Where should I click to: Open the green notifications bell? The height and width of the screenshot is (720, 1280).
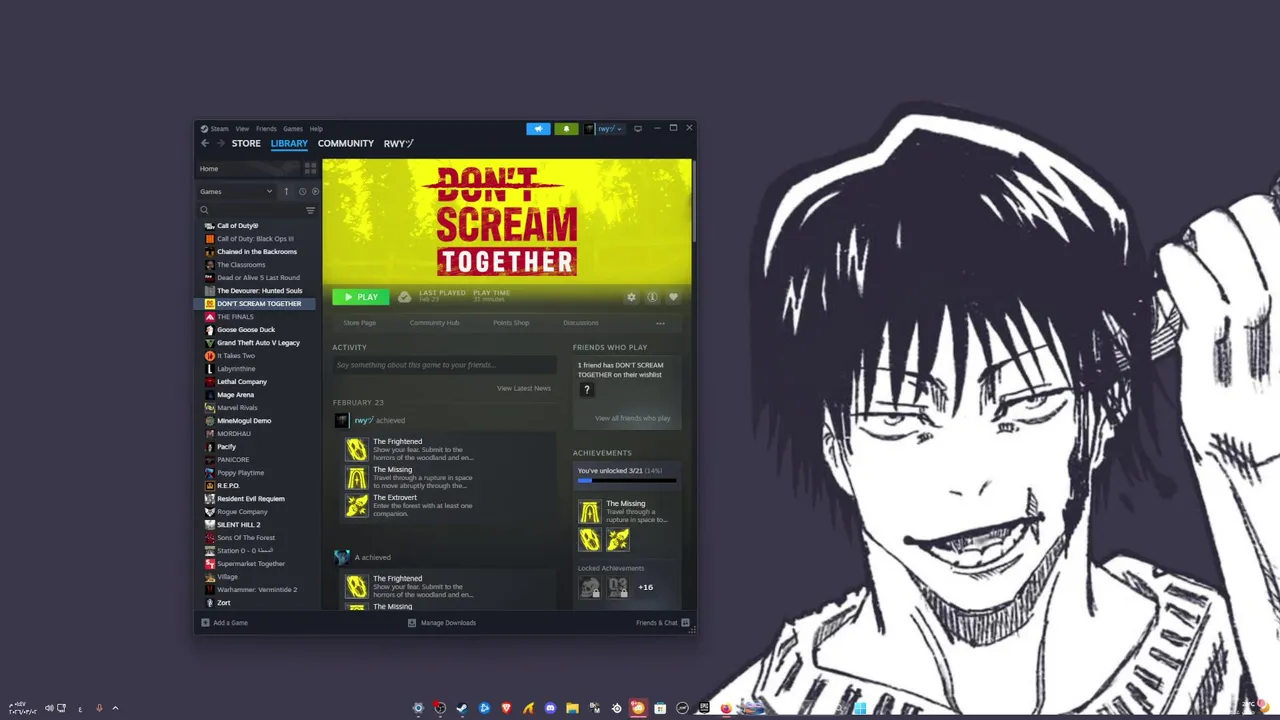pos(566,128)
